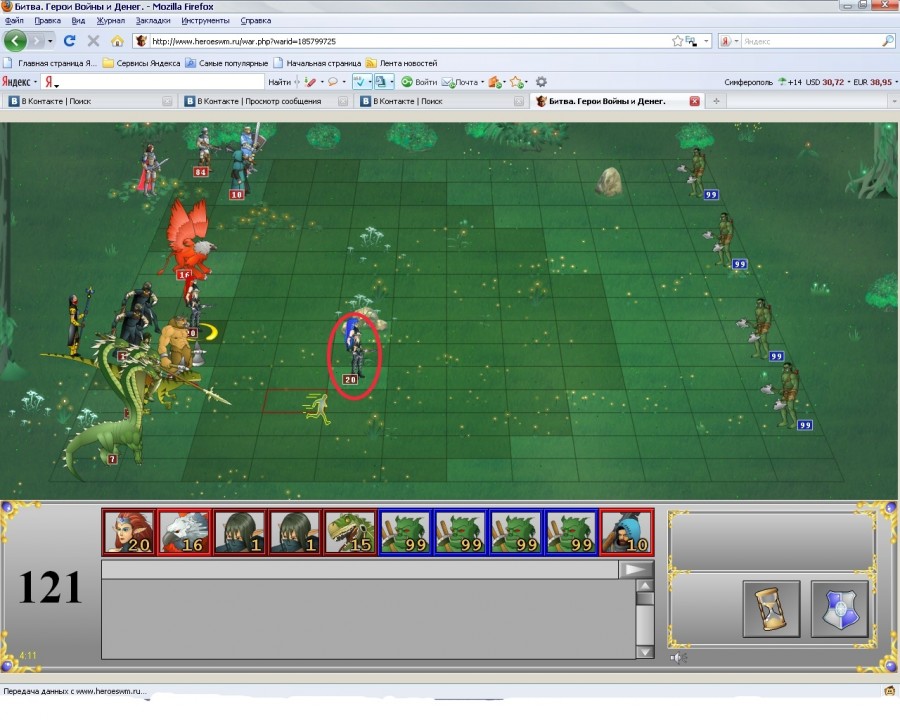Click the EUR 38,95 rate
This screenshot has width=900, height=720.
[x=872, y=82]
